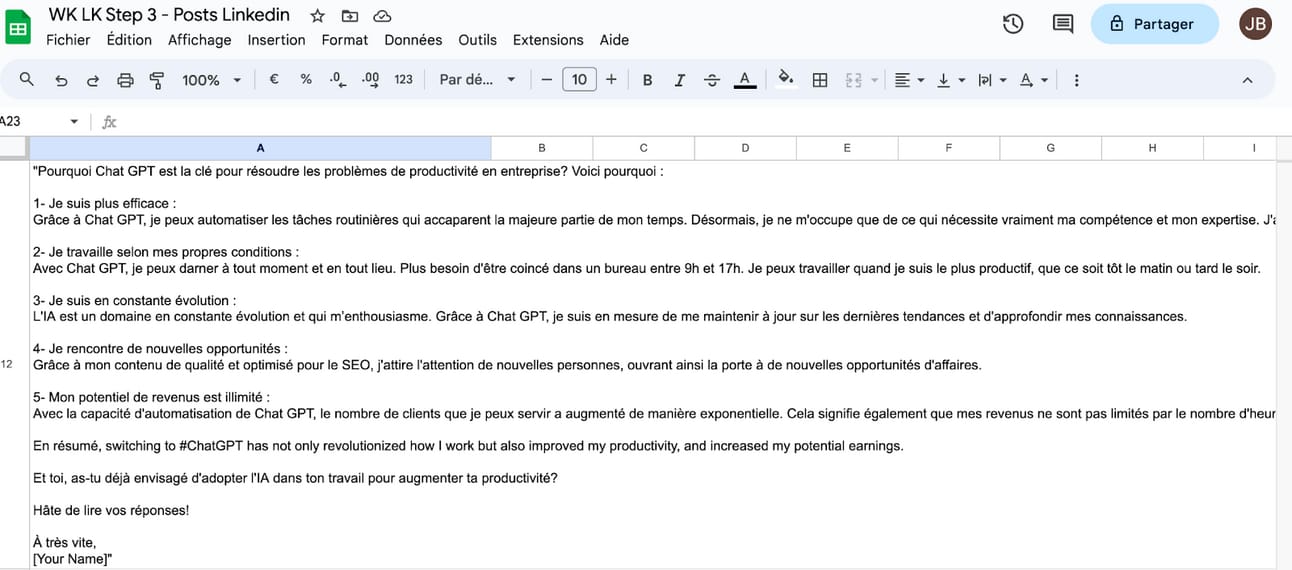1292x570 pixels.
Task: Toggle bold formatting
Action: [x=647, y=80]
